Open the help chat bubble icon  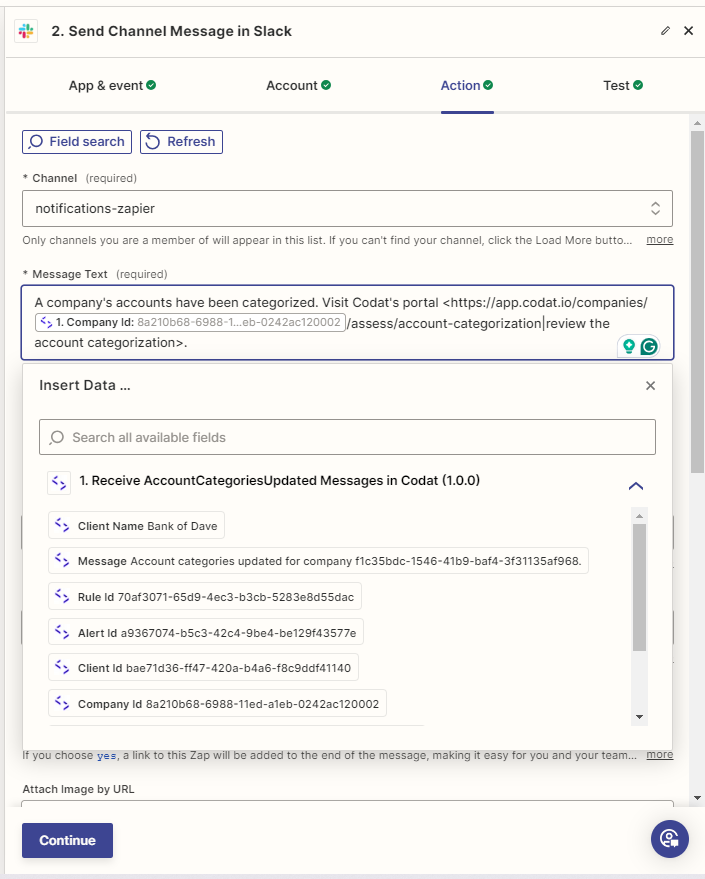point(669,839)
